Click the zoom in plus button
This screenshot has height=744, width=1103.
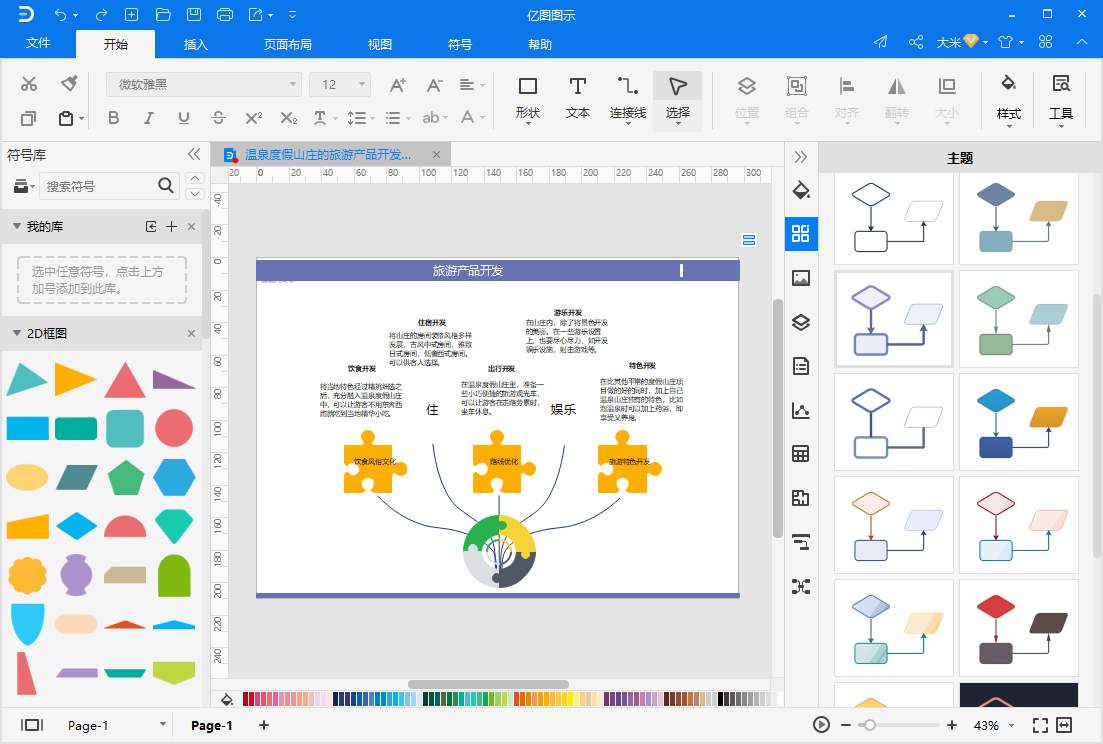coord(952,725)
